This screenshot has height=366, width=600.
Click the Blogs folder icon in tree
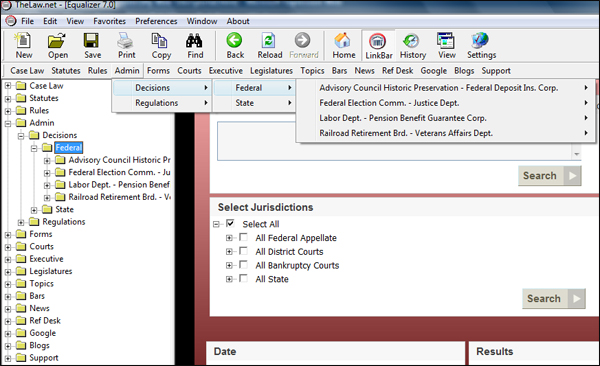pyautogui.click(x=21, y=345)
